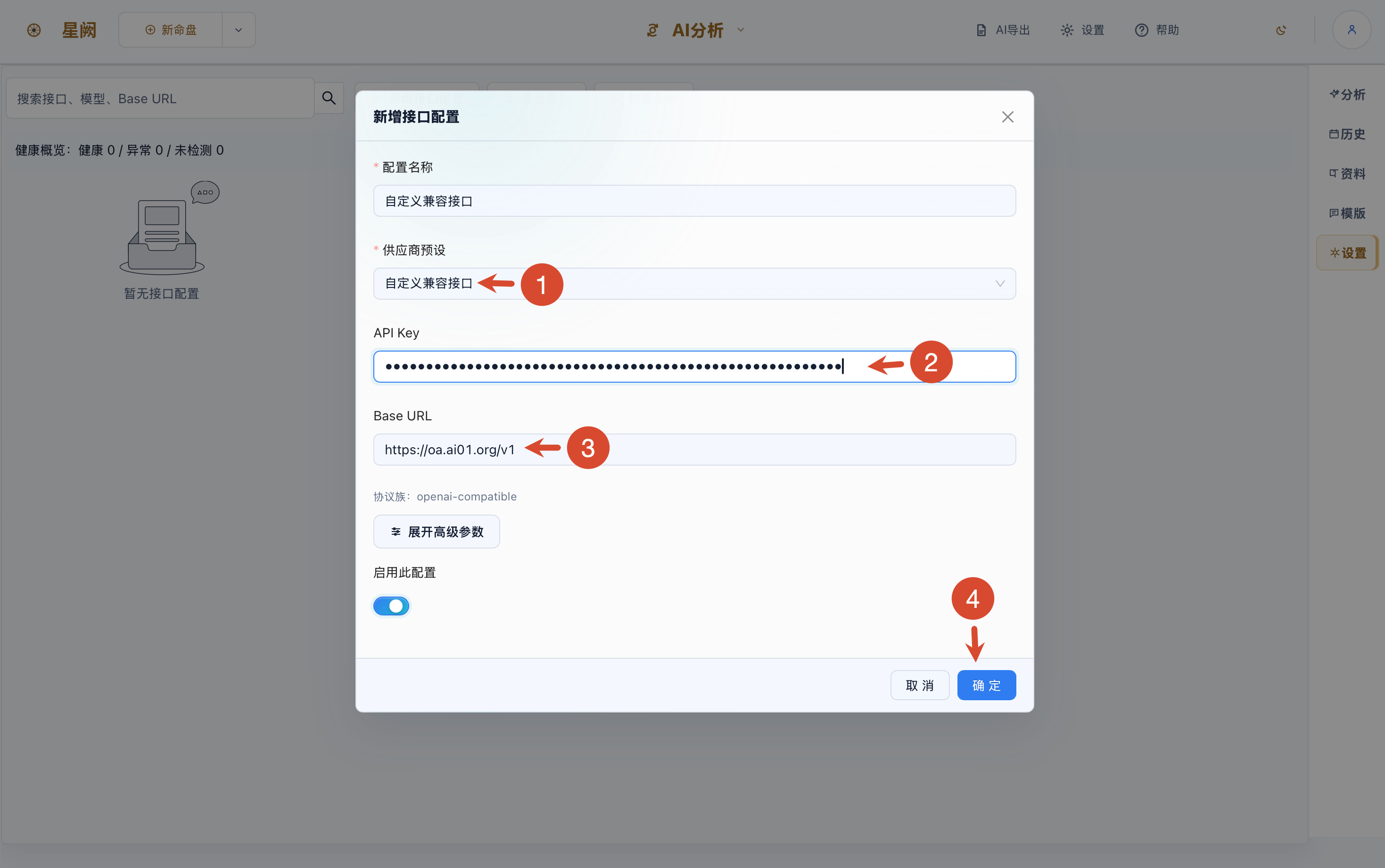Click the Base URL input field
Image resolution: width=1385 pixels, height=868 pixels.
click(694, 450)
